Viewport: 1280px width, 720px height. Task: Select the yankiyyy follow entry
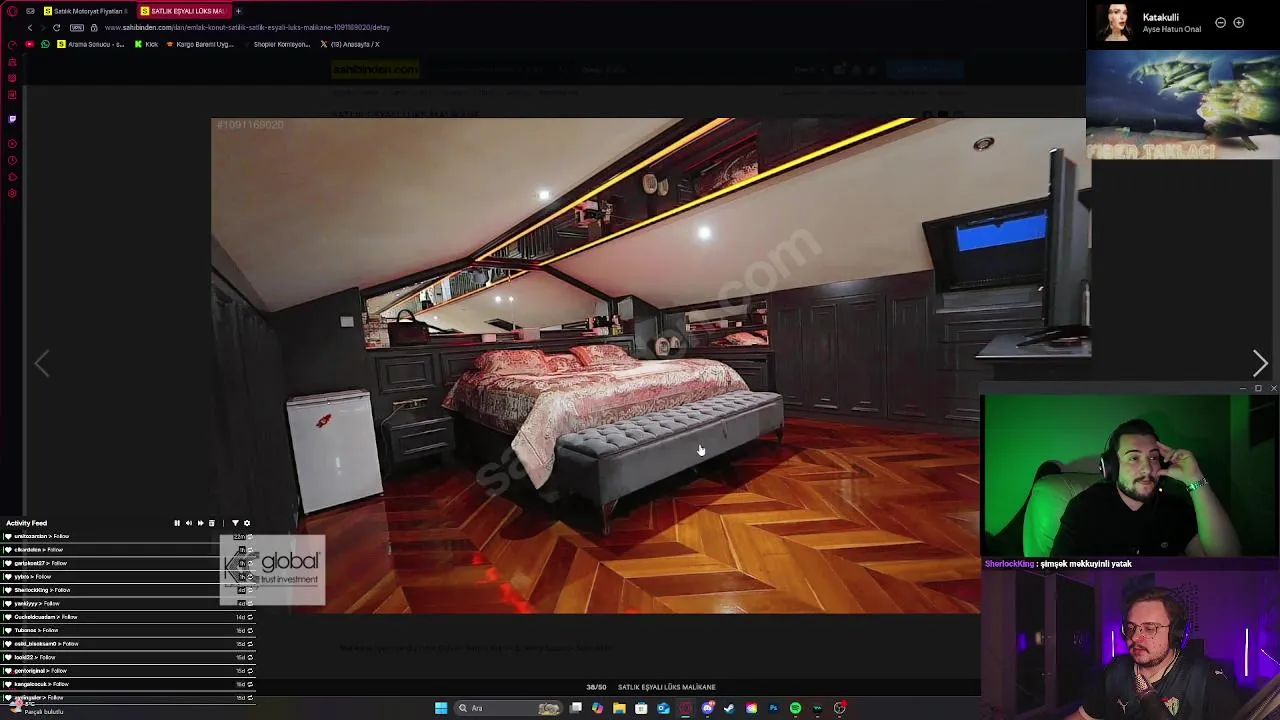[128, 603]
